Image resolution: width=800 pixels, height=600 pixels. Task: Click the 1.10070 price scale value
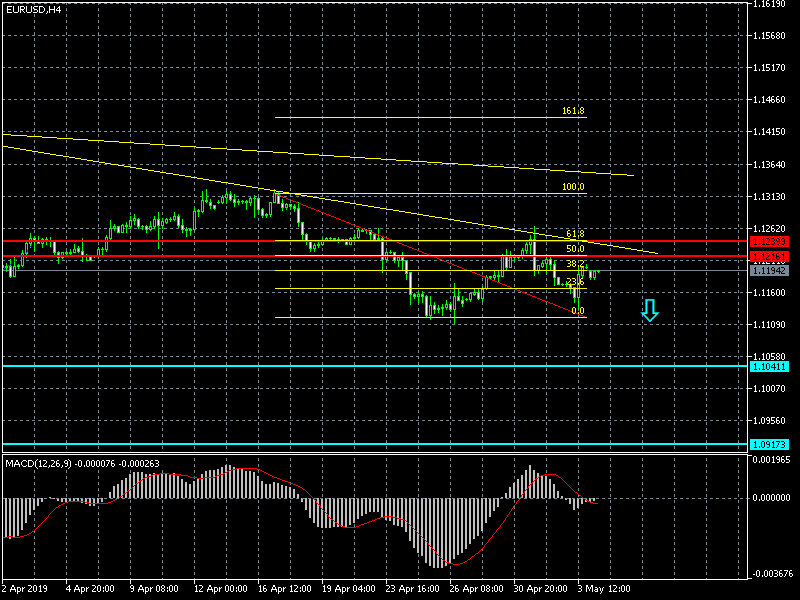(769, 388)
